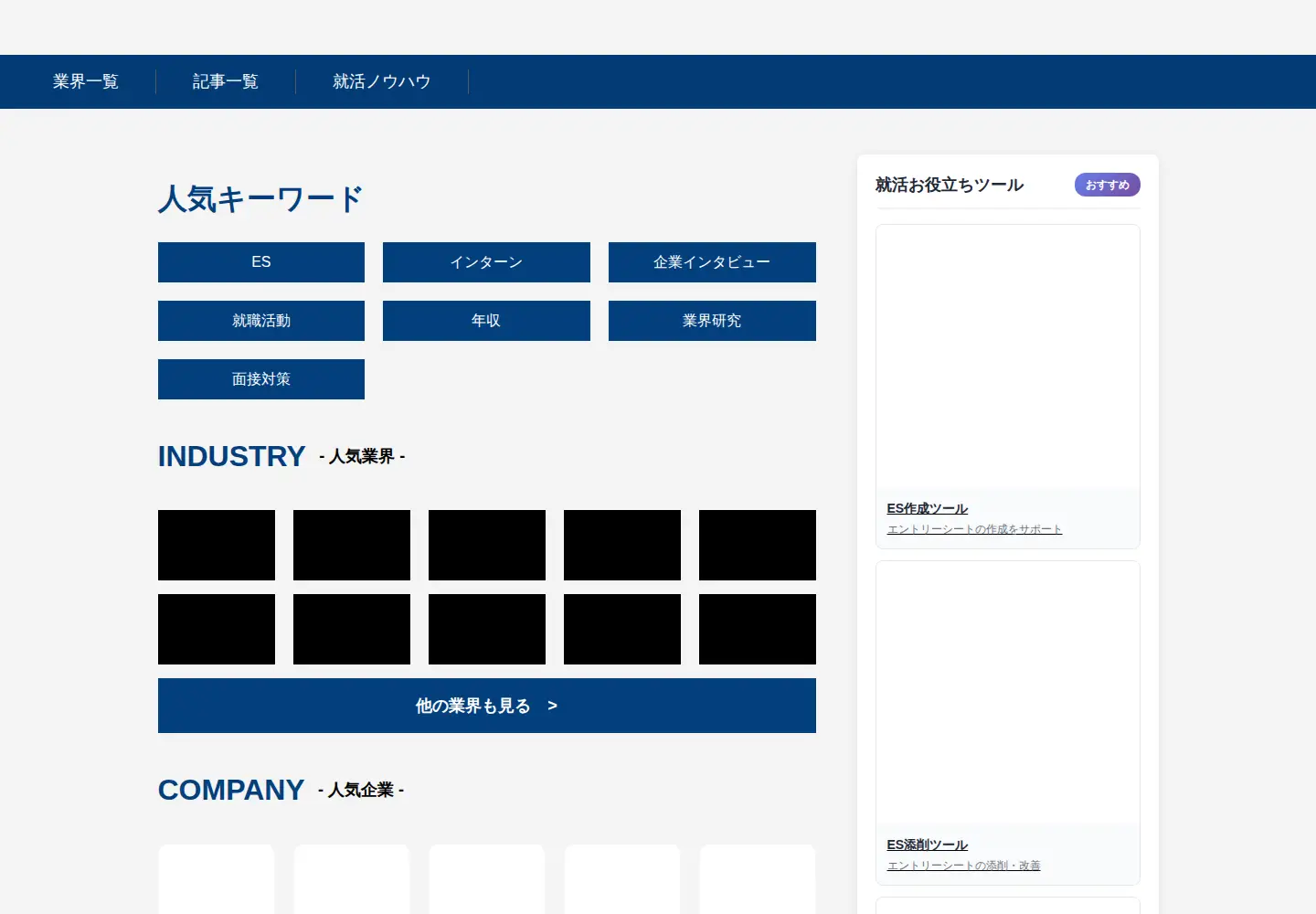Click the COMPANY heading text
This screenshot has width=1316, height=914.
[231, 790]
